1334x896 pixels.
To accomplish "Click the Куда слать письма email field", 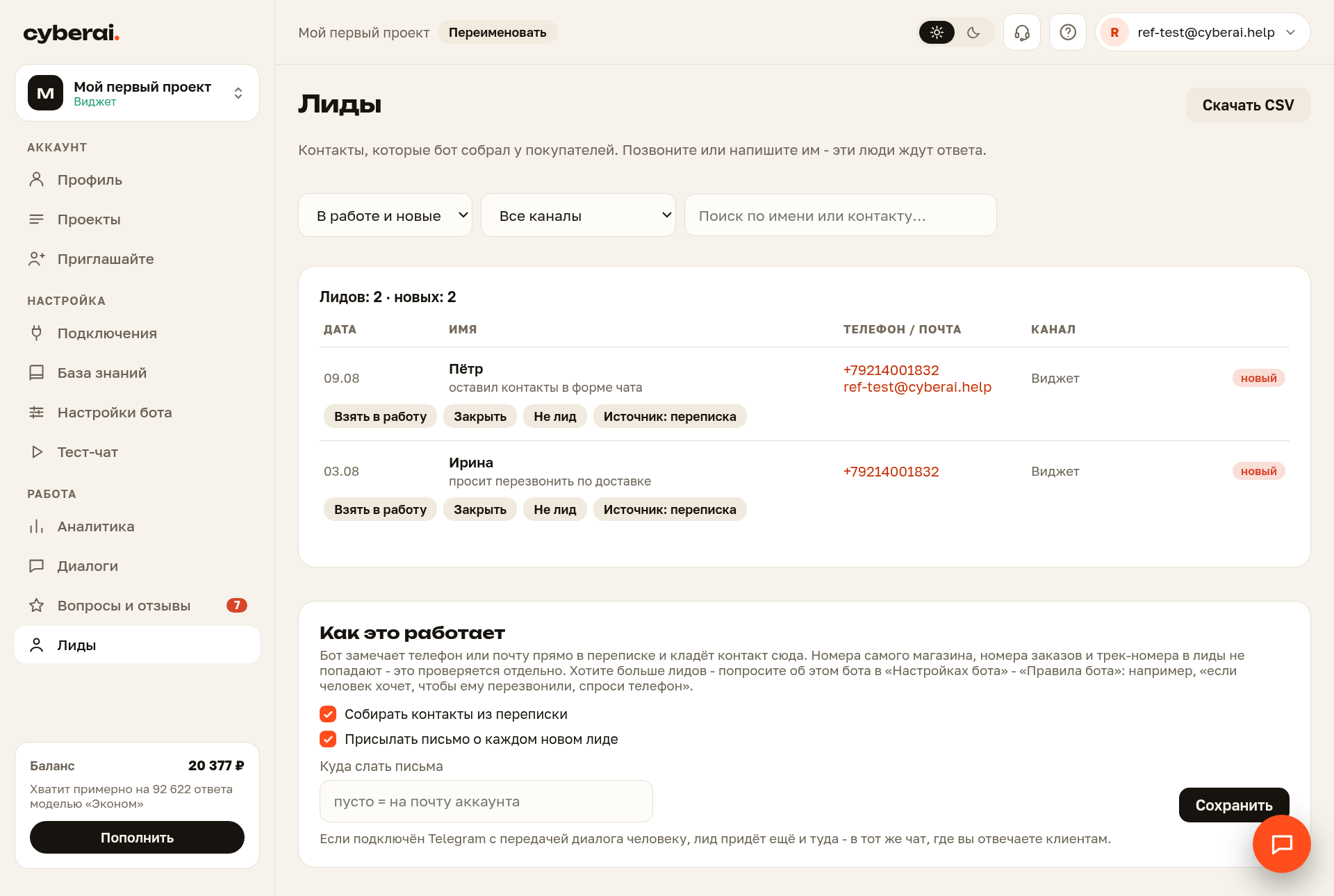I will 486,802.
